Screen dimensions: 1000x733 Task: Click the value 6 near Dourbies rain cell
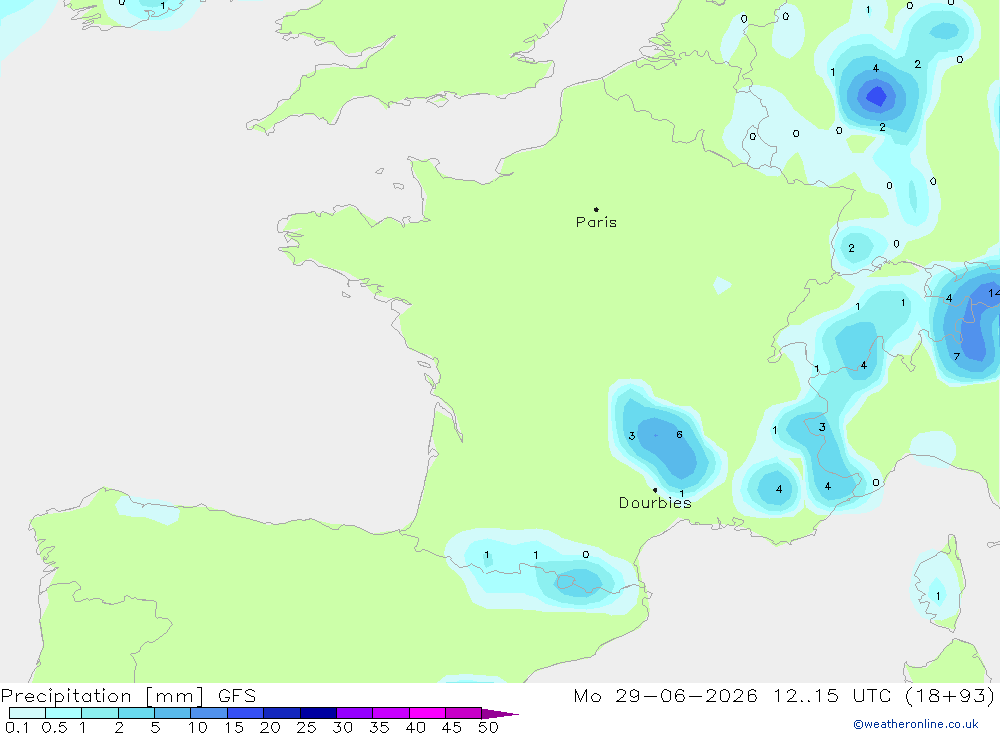pyautogui.click(x=679, y=434)
